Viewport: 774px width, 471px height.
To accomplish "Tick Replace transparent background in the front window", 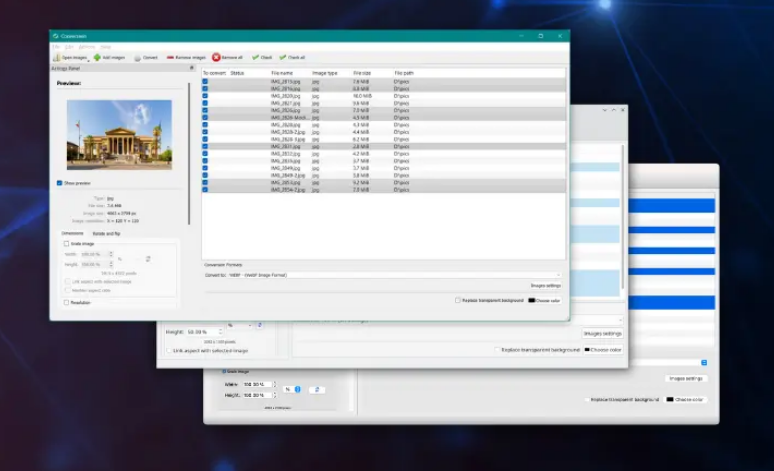I will coord(458,300).
